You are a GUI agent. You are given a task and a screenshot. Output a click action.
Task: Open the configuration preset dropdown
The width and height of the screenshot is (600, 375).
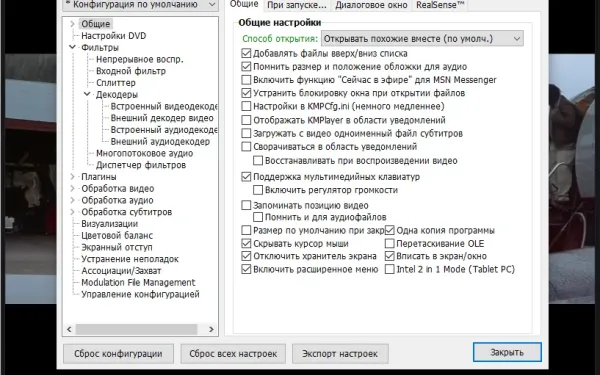pos(140,5)
